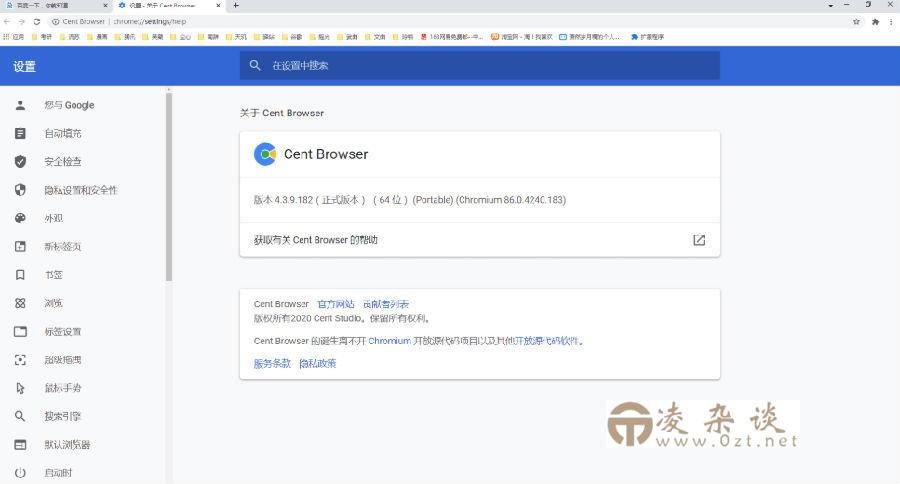
Task: Close the 设置 settings tab
Action: (218, 5)
